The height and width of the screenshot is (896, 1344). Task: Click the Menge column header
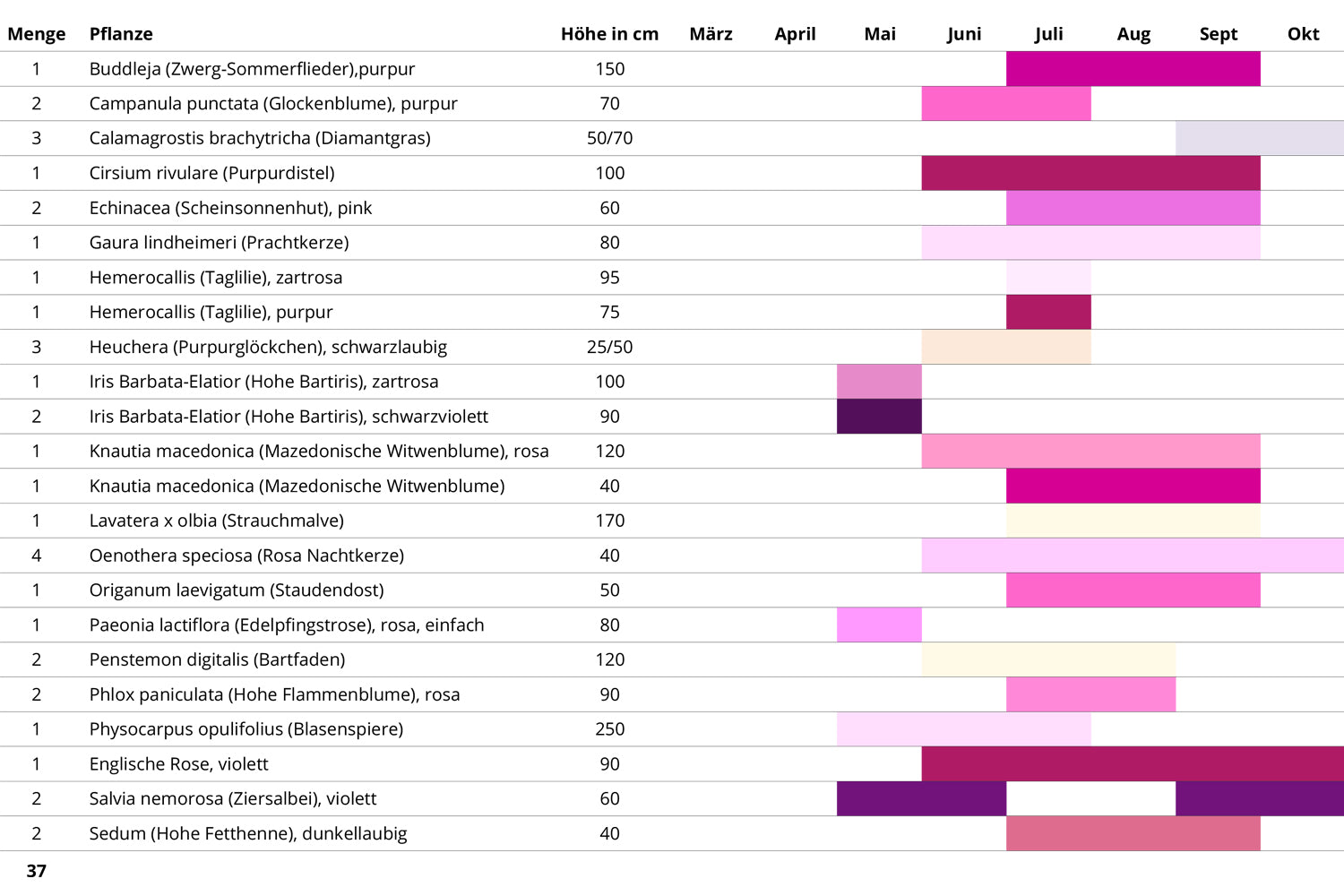[x=37, y=34]
